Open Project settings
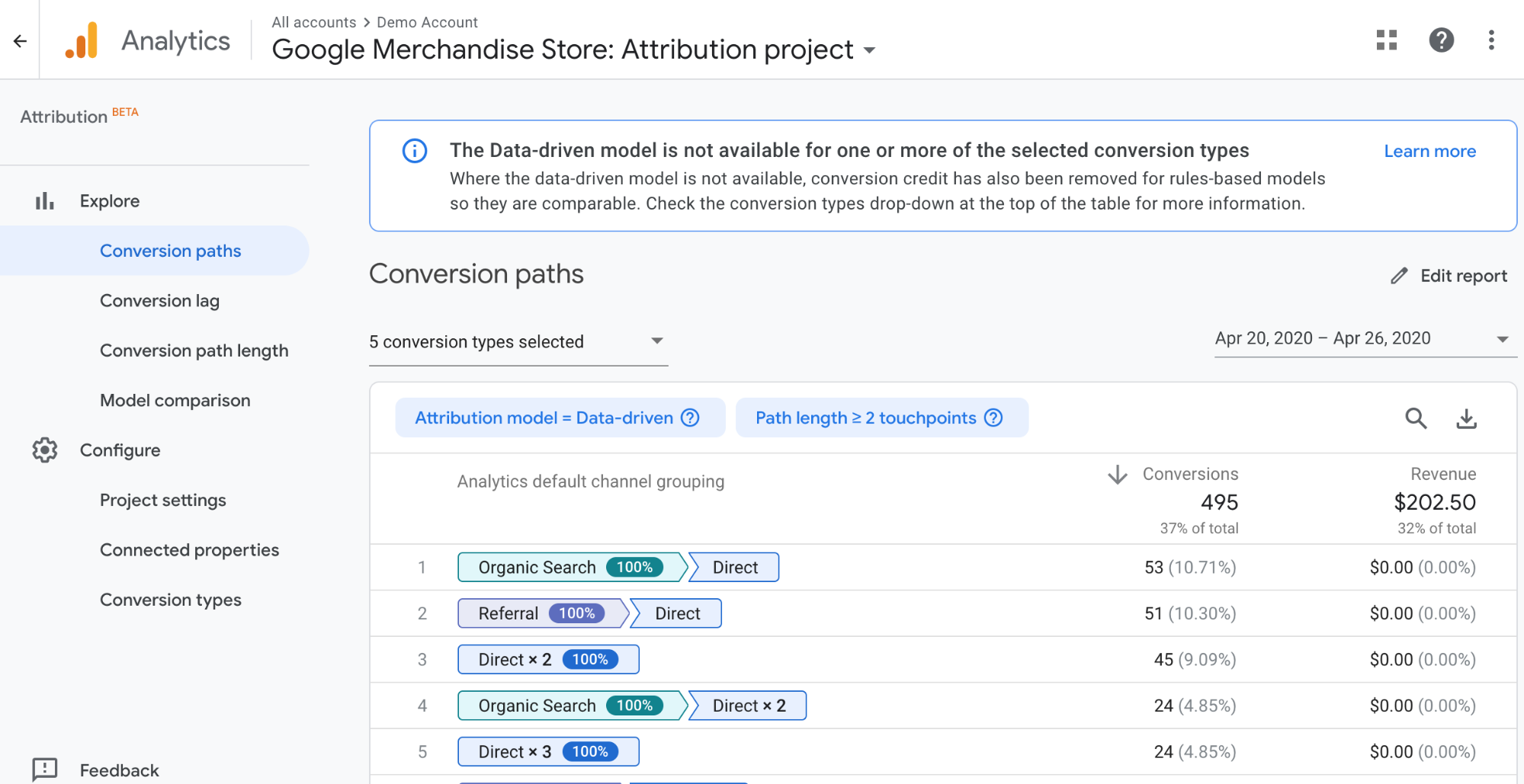Viewport: 1524px width, 784px height. pos(162,501)
